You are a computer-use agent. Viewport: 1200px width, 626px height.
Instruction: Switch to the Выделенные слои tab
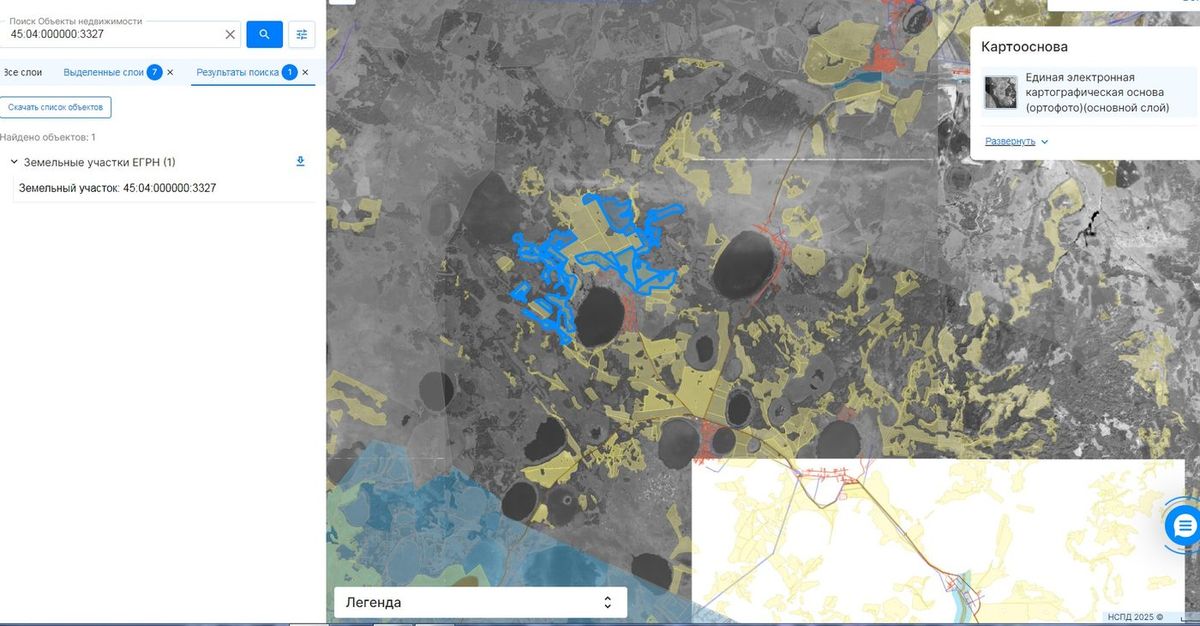pos(104,72)
